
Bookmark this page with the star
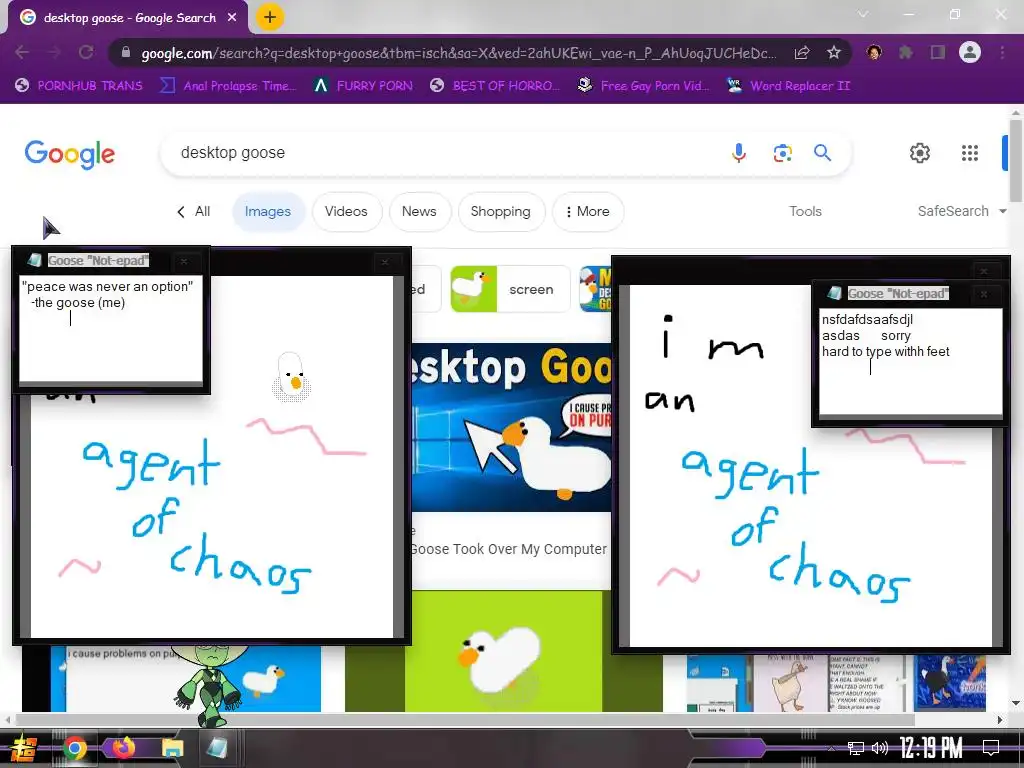click(x=833, y=53)
